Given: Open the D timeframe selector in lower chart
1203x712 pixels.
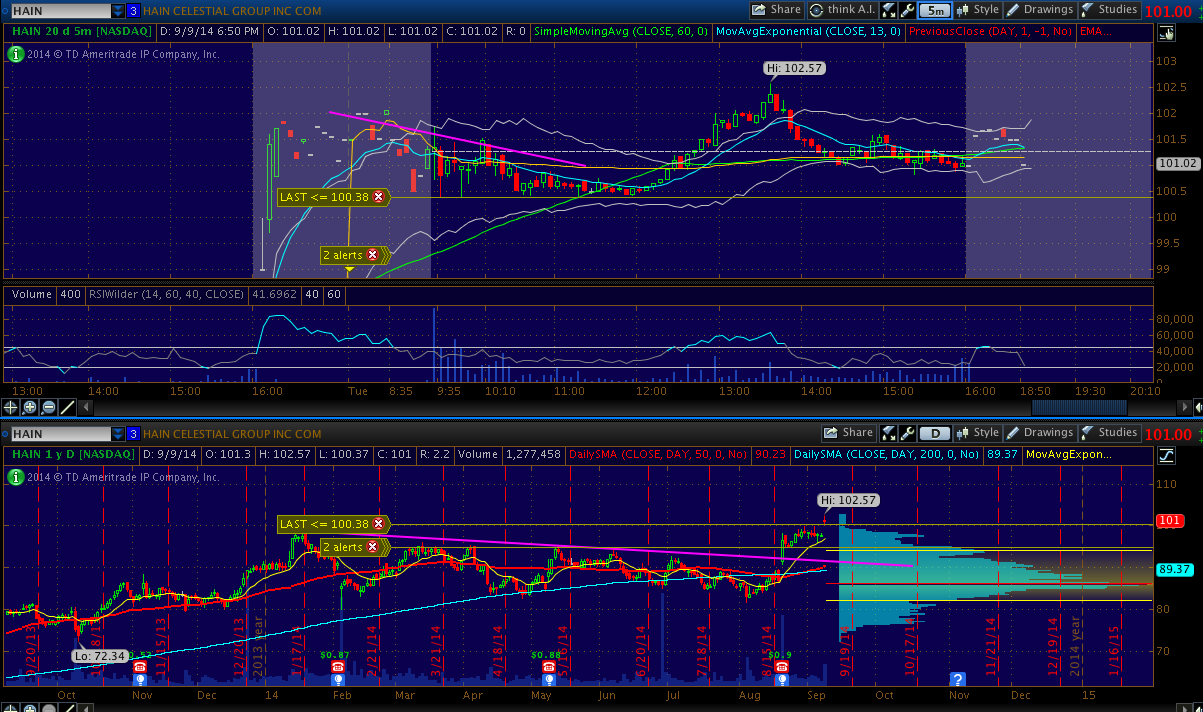Looking at the screenshot, I should [x=934, y=433].
